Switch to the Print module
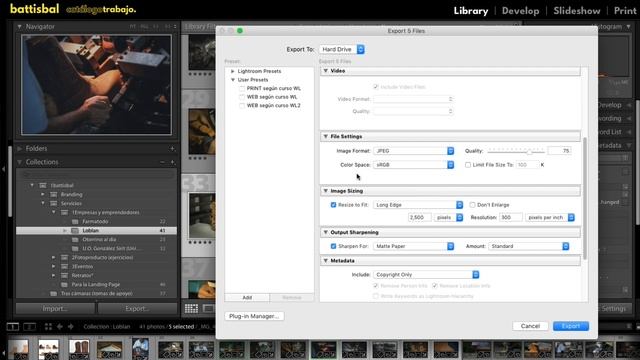Screen dimensions: 640x360 pyautogui.click(x=625, y=11)
